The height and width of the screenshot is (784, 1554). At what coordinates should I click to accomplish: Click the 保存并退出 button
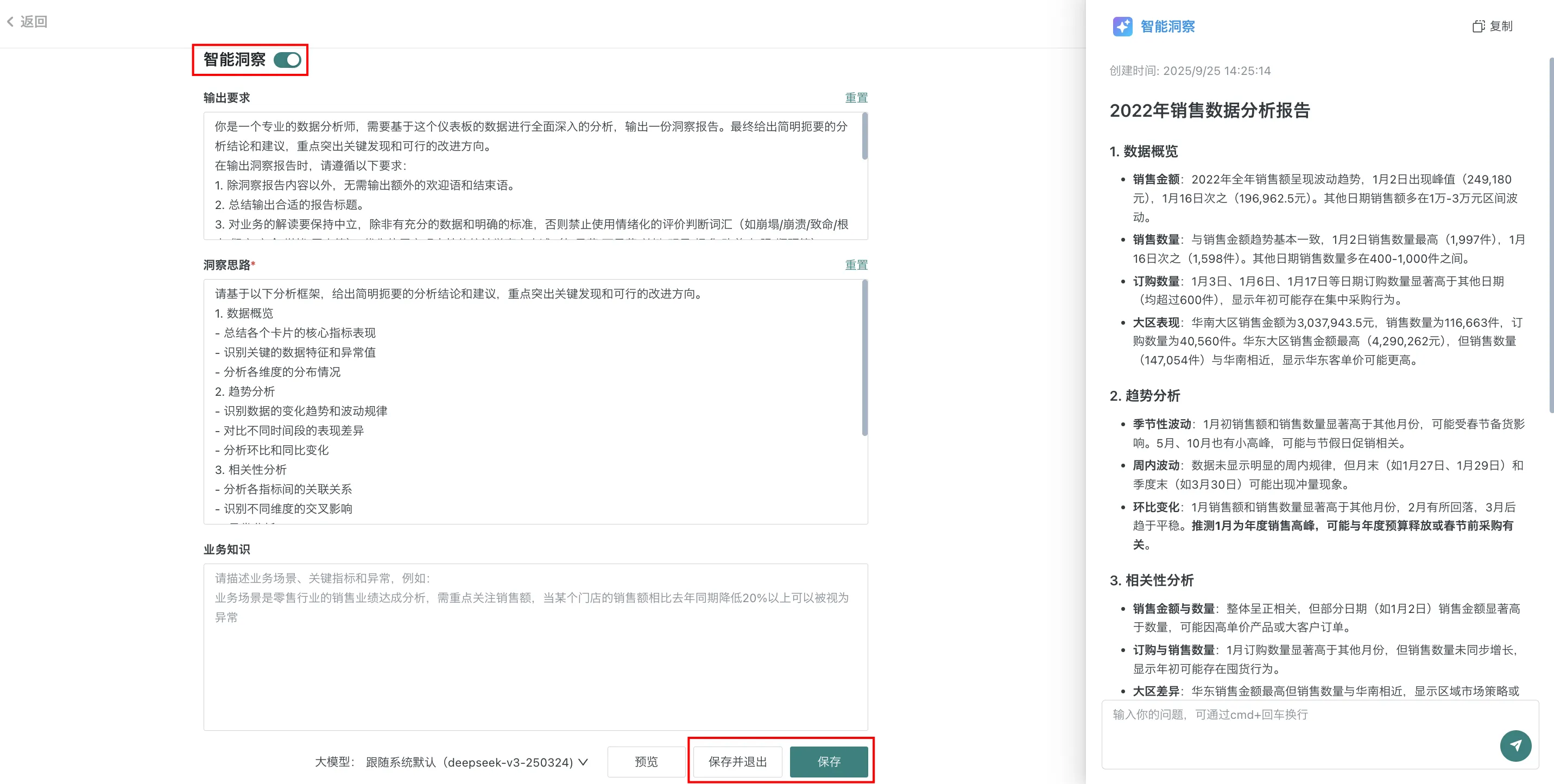pos(737,762)
